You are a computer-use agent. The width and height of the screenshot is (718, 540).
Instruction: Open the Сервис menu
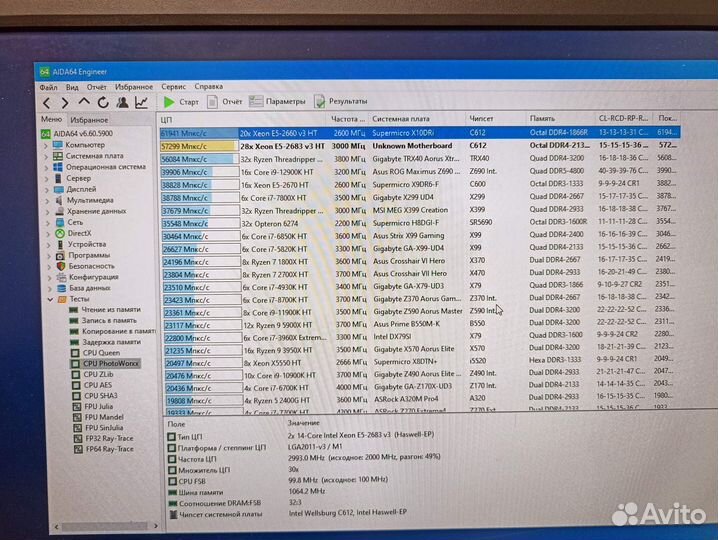coord(173,87)
